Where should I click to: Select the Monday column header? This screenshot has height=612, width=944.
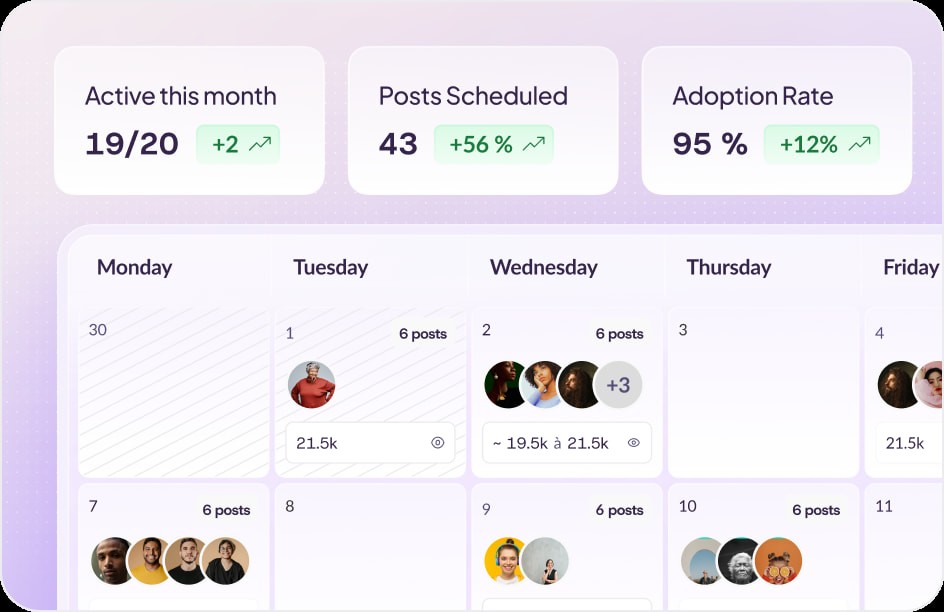click(x=134, y=268)
